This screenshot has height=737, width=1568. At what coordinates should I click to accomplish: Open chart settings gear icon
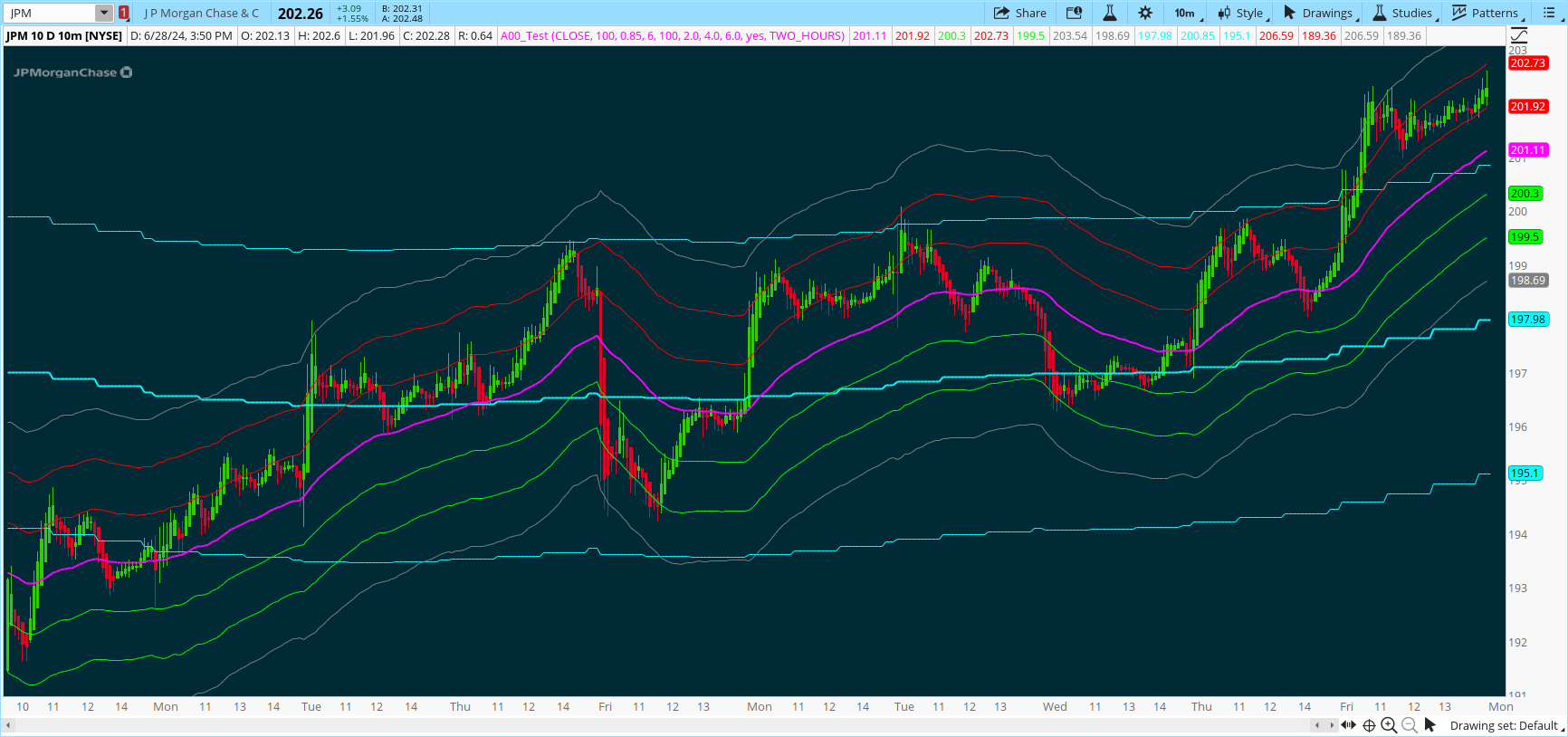[1145, 13]
